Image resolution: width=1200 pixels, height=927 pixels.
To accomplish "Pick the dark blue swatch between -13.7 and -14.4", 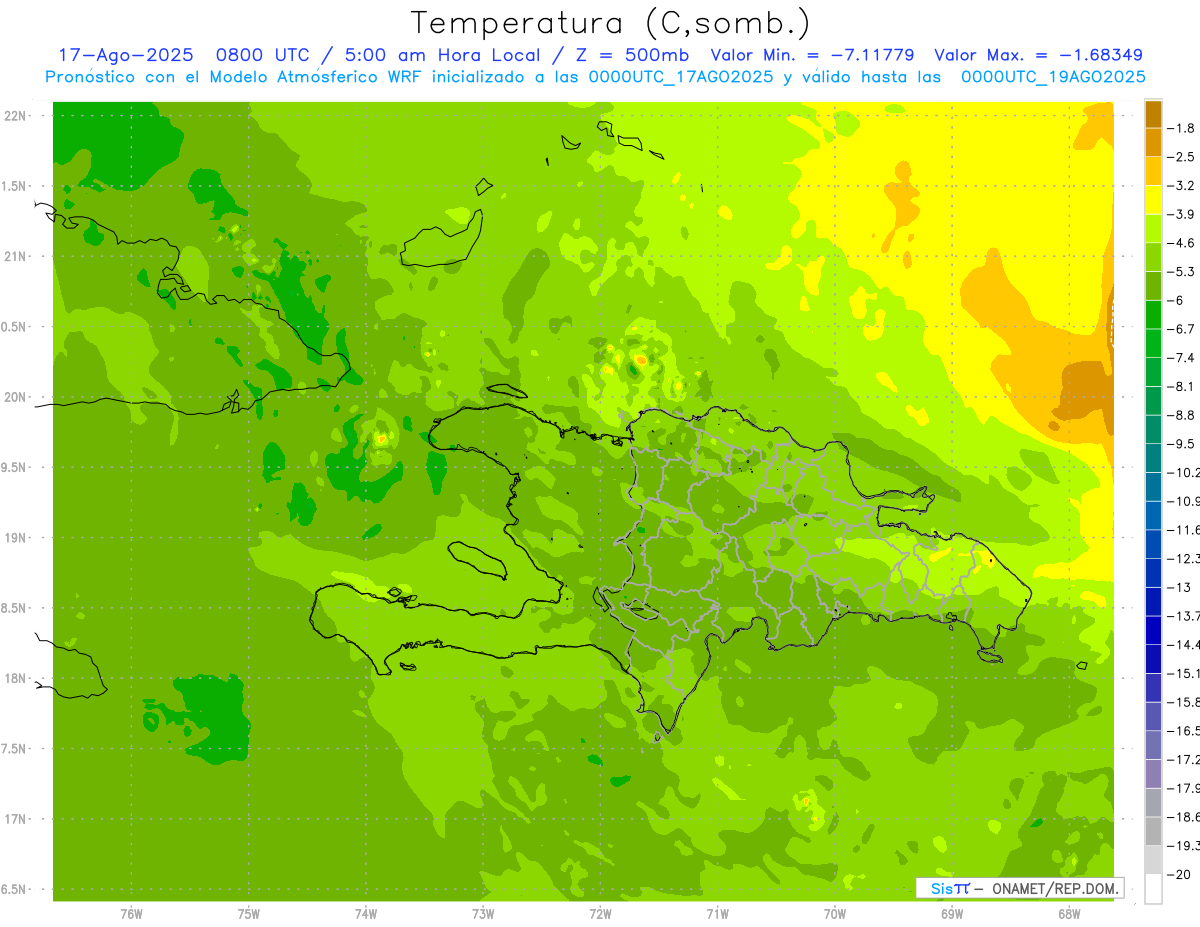I will (x=1153, y=630).
